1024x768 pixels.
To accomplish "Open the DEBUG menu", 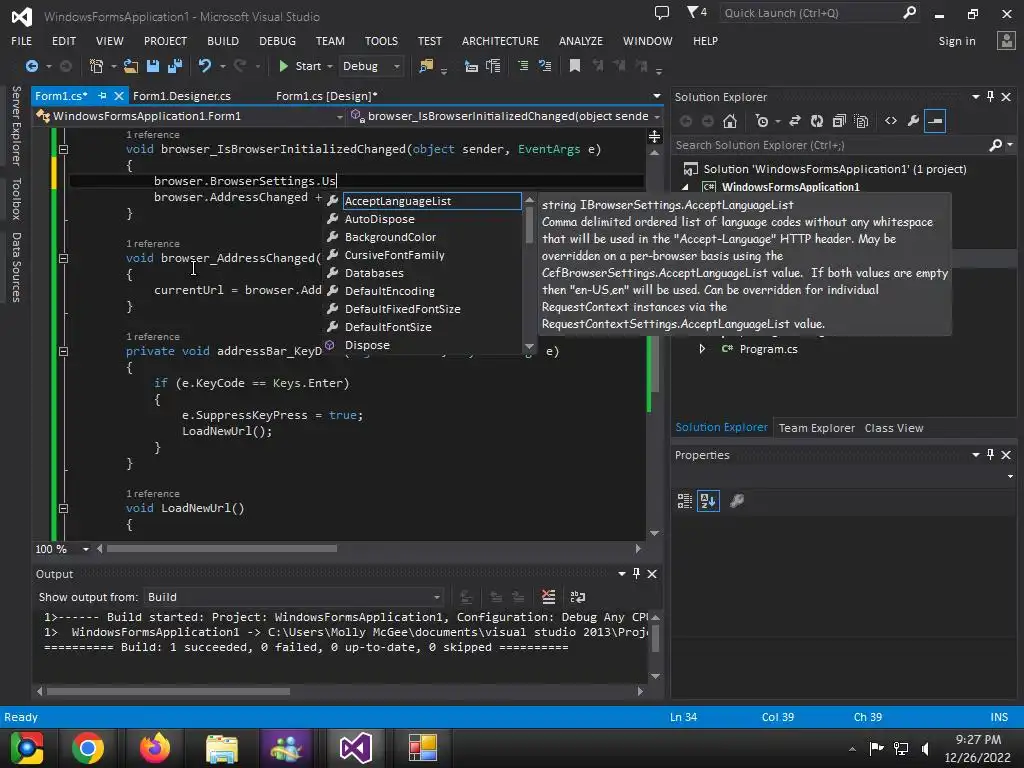I will (x=278, y=41).
